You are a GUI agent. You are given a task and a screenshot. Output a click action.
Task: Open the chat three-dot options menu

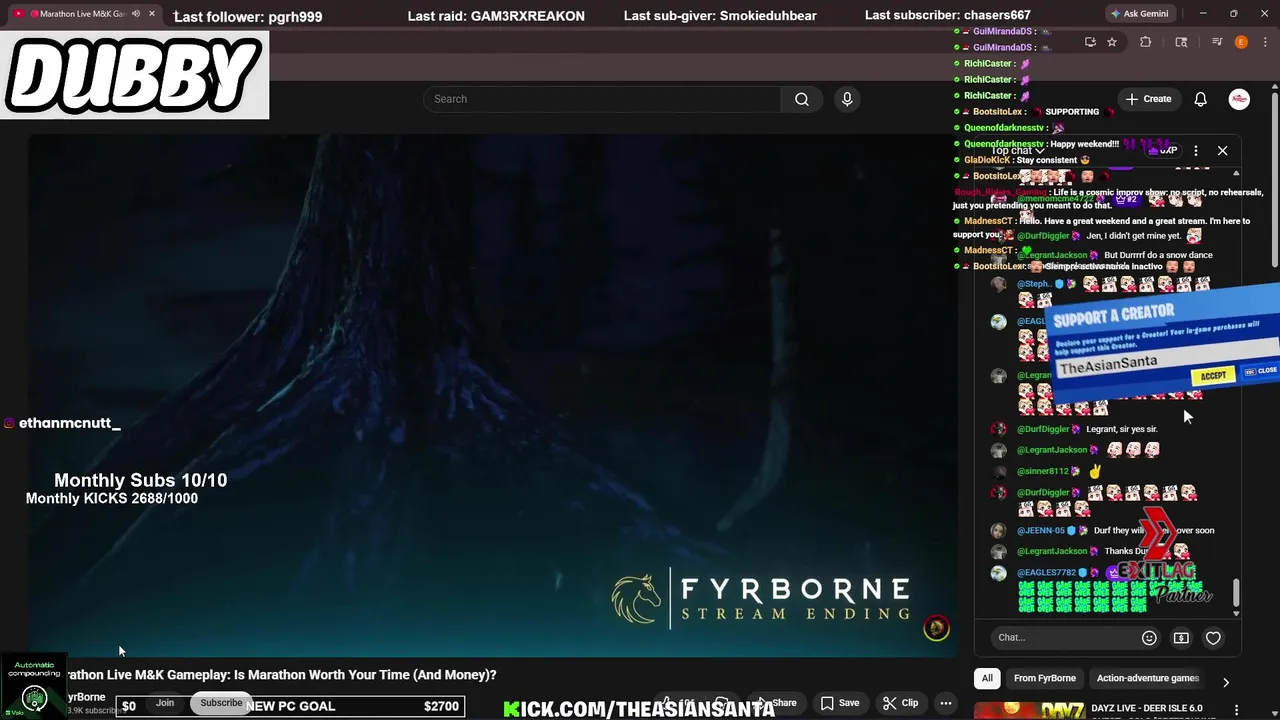(1196, 151)
